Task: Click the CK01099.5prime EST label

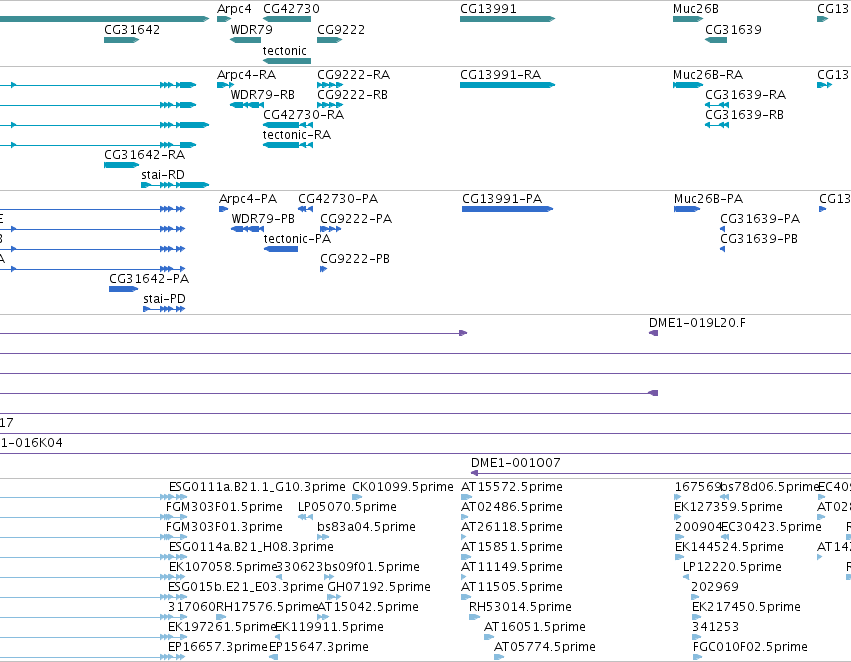Action: [x=403, y=487]
